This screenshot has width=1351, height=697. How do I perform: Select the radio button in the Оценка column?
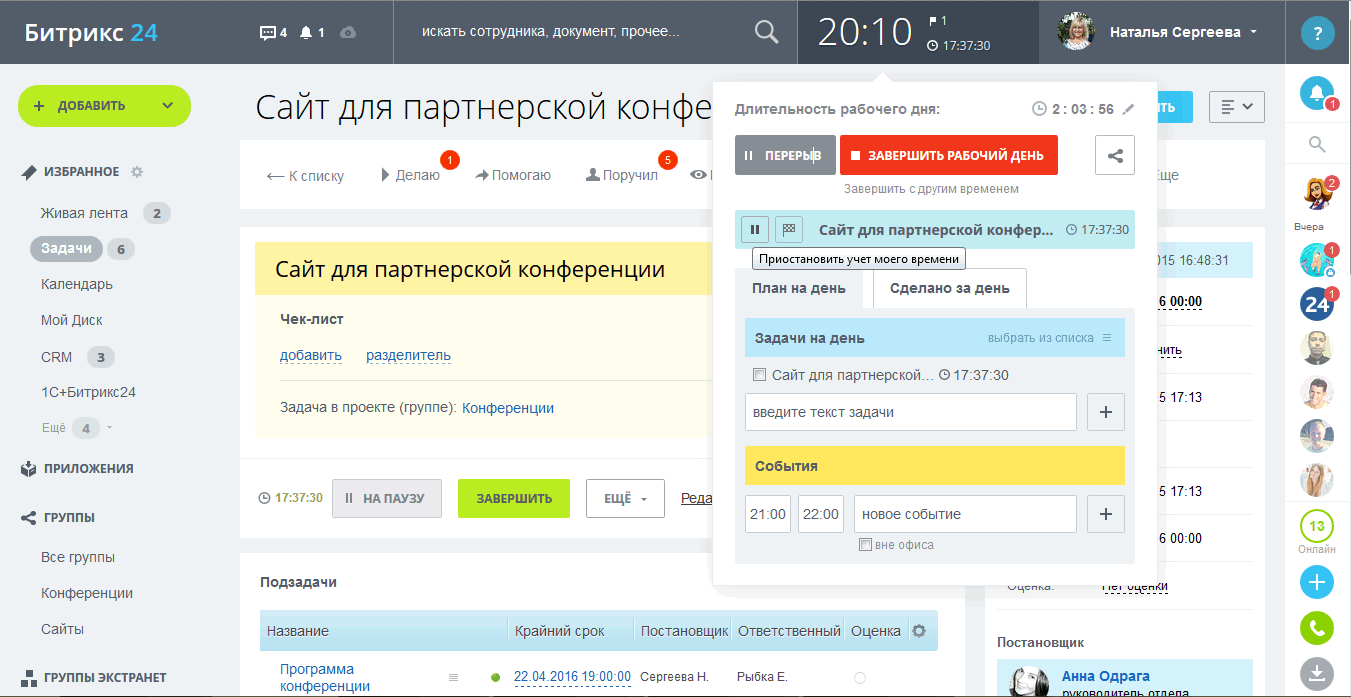pos(860,678)
